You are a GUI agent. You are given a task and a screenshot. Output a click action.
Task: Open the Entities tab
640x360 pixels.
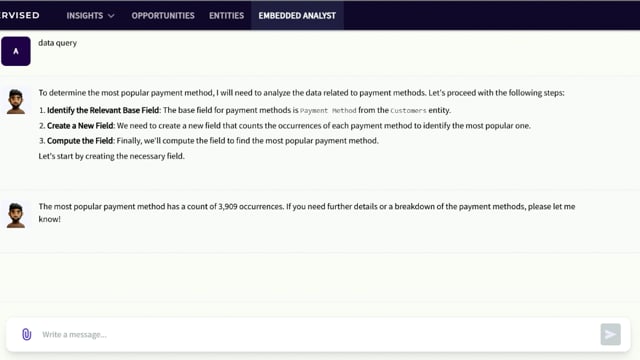227,16
